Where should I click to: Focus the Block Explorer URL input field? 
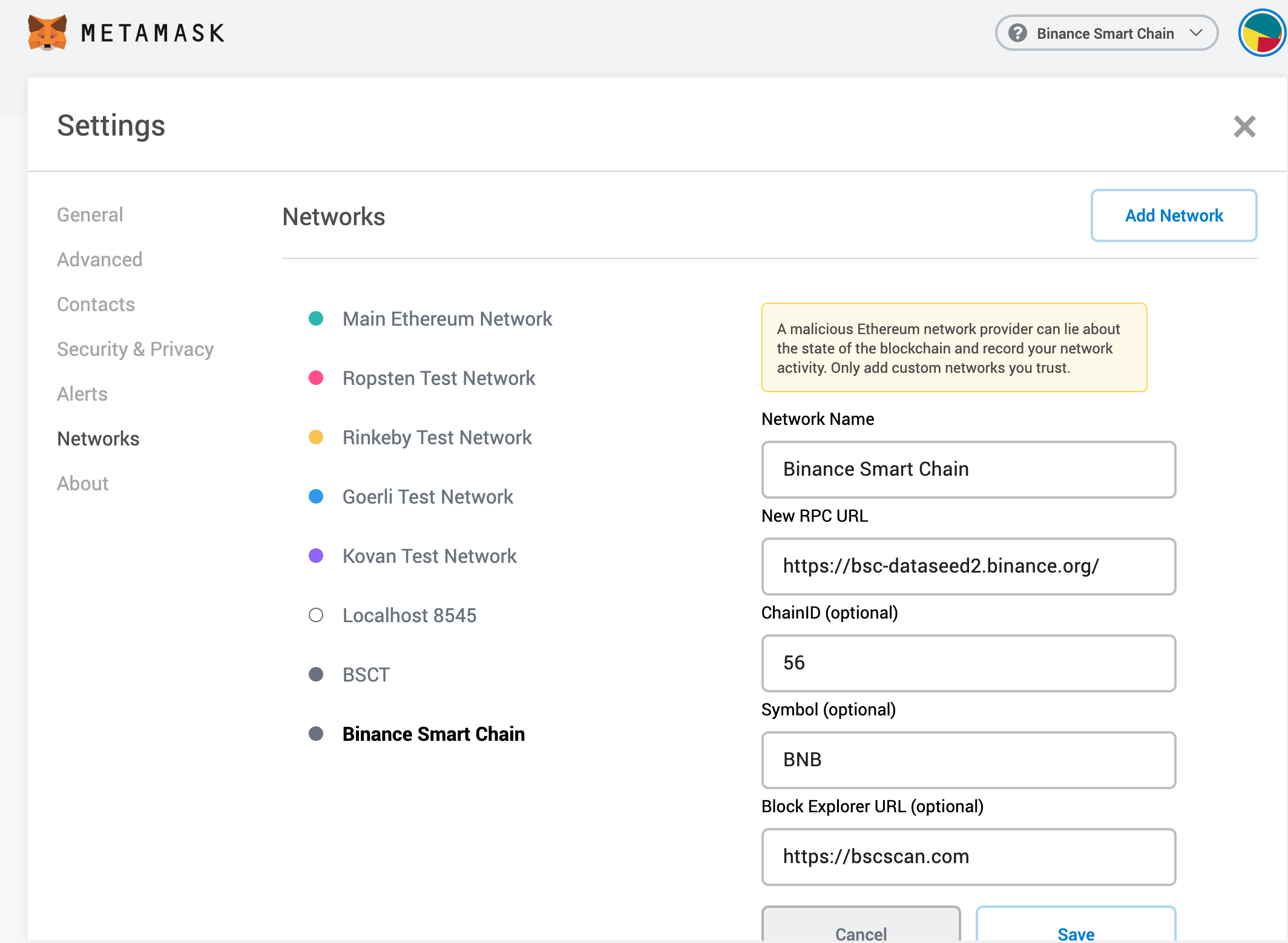click(x=968, y=857)
